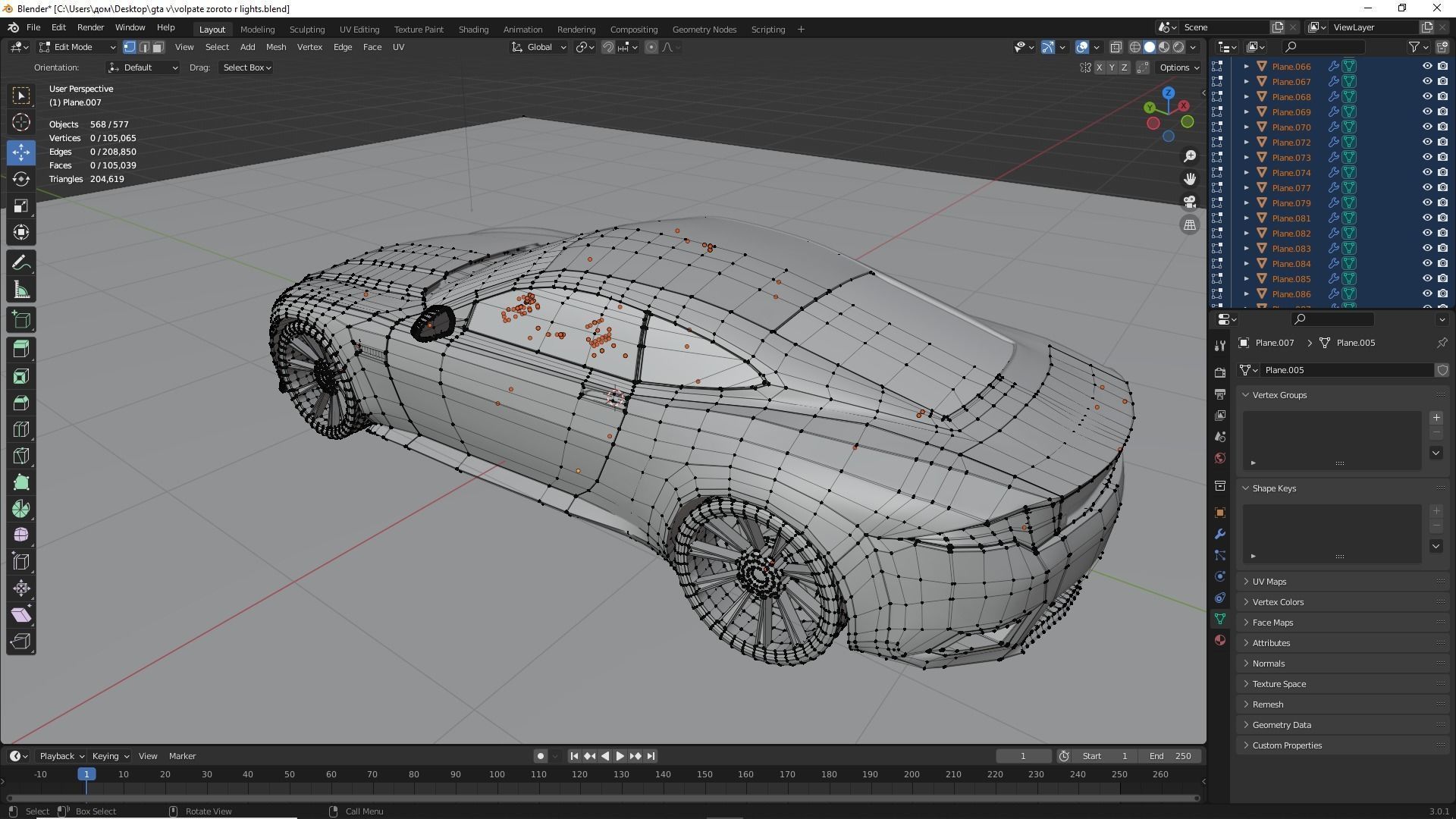This screenshot has height=819, width=1456.
Task: Select the Shear tool
Action: [x=21, y=615]
